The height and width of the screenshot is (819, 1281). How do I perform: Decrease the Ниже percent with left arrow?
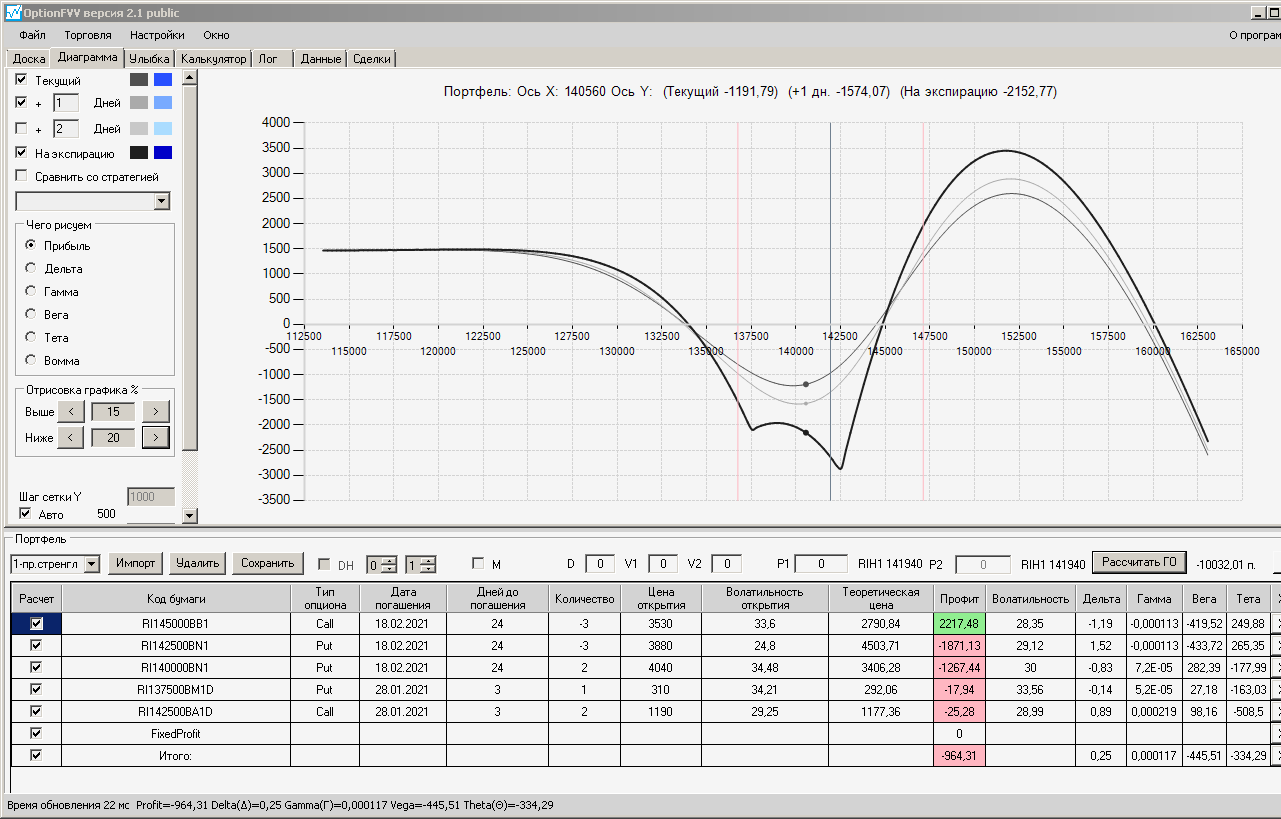coord(70,437)
